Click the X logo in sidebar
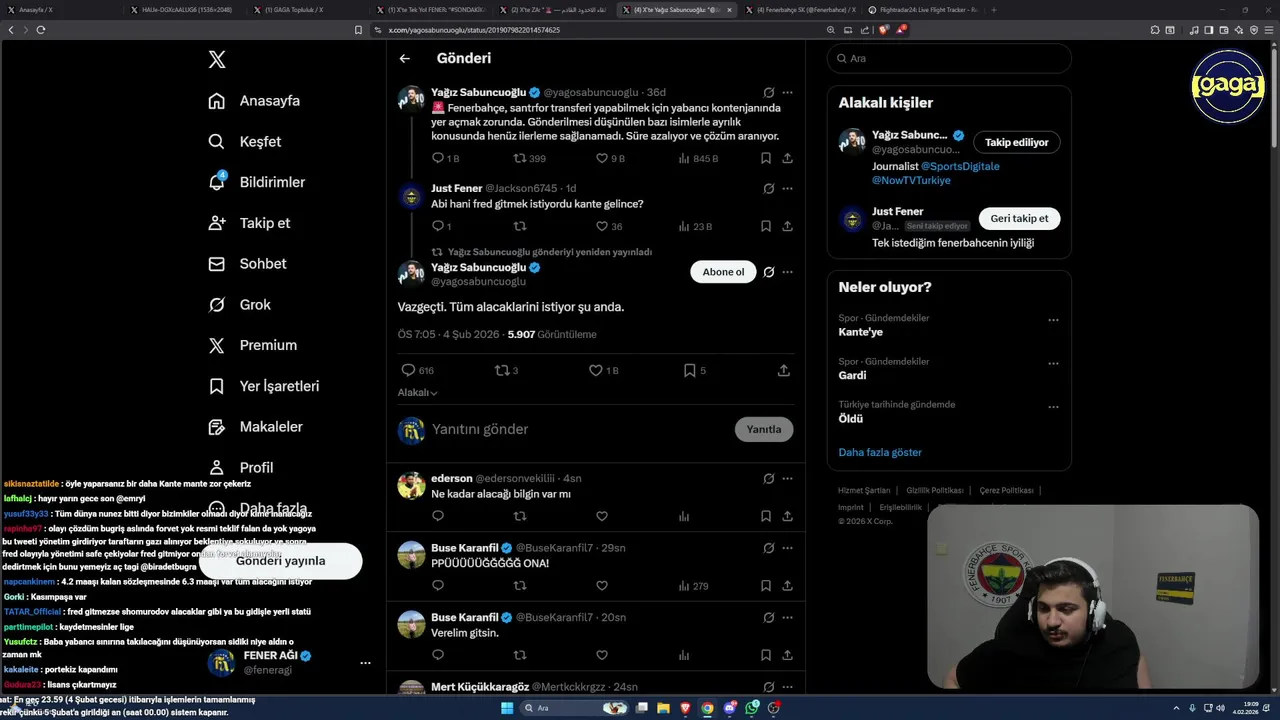This screenshot has width=1280, height=720. [x=217, y=60]
